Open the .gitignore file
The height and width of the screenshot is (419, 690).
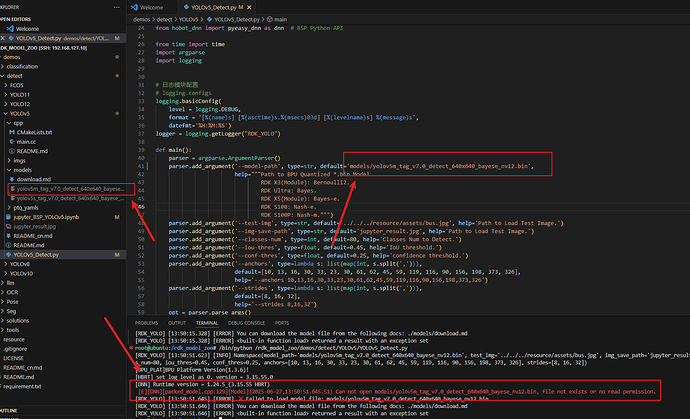[15, 349]
